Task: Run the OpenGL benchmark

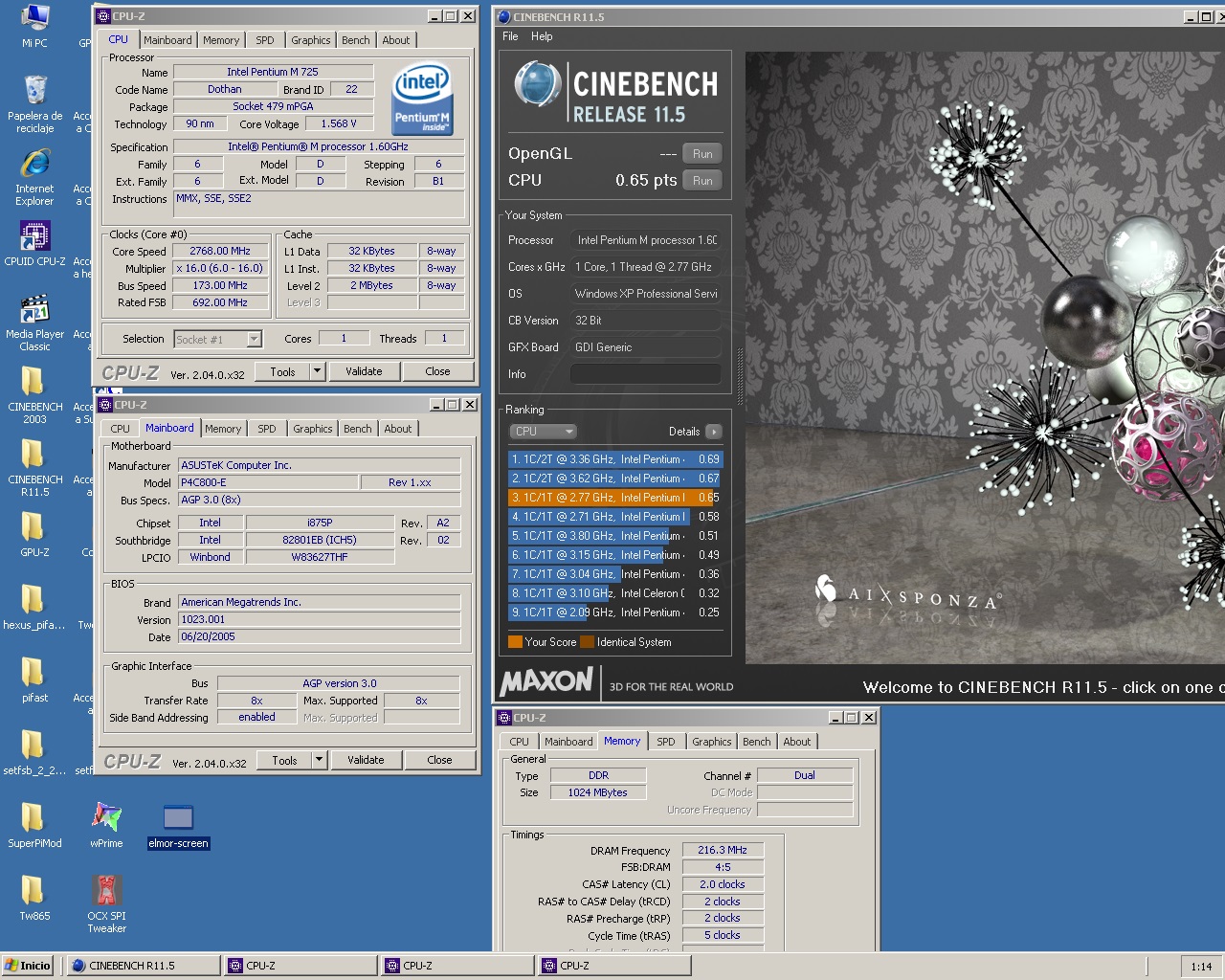Action: tap(702, 154)
